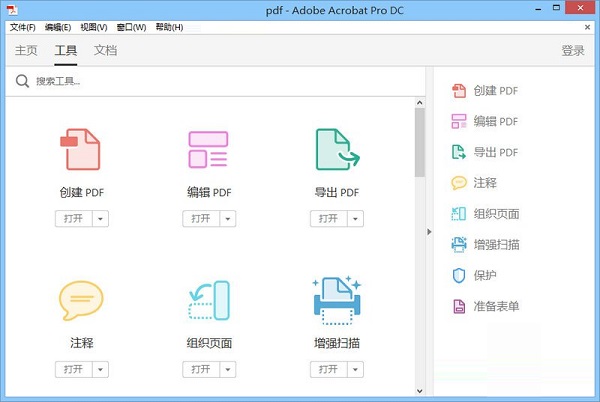Screen dimensions: 600x402
Task: Click the Acrobat logo in title bar
Action: coord(12,10)
